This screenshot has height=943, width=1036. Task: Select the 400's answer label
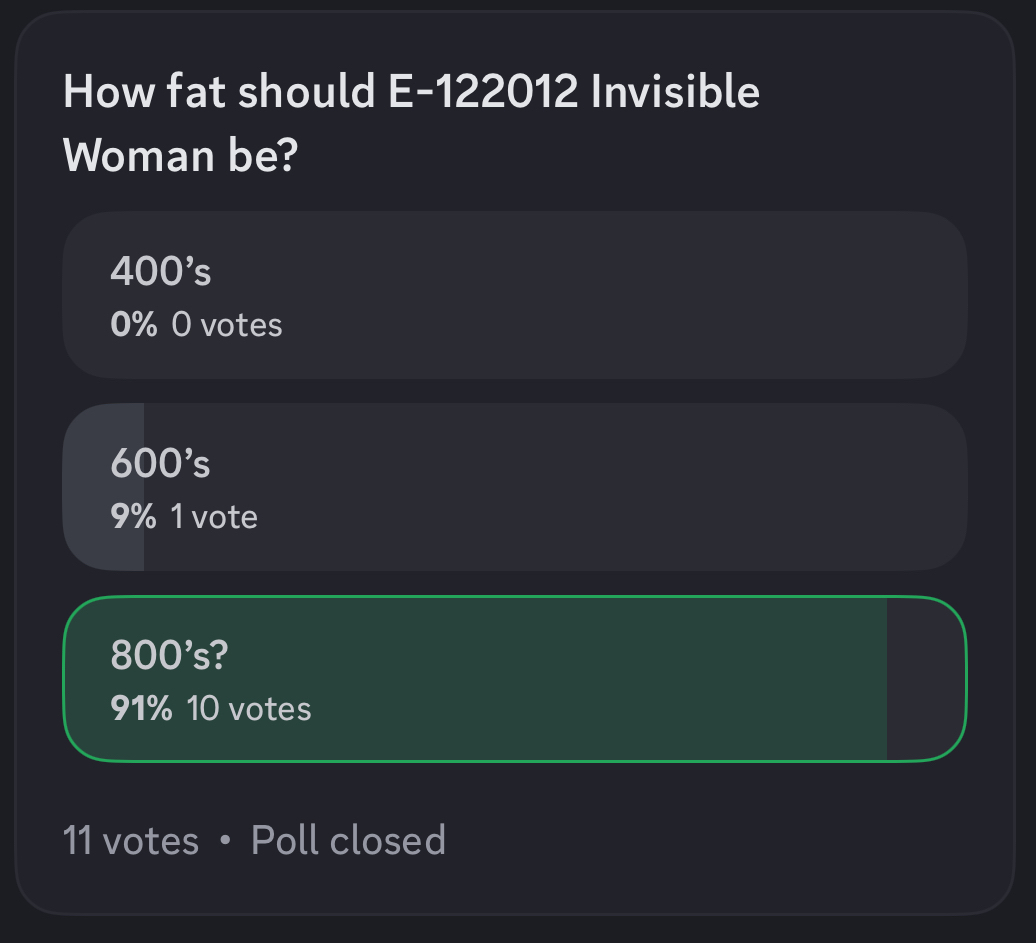tap(161, 271)
